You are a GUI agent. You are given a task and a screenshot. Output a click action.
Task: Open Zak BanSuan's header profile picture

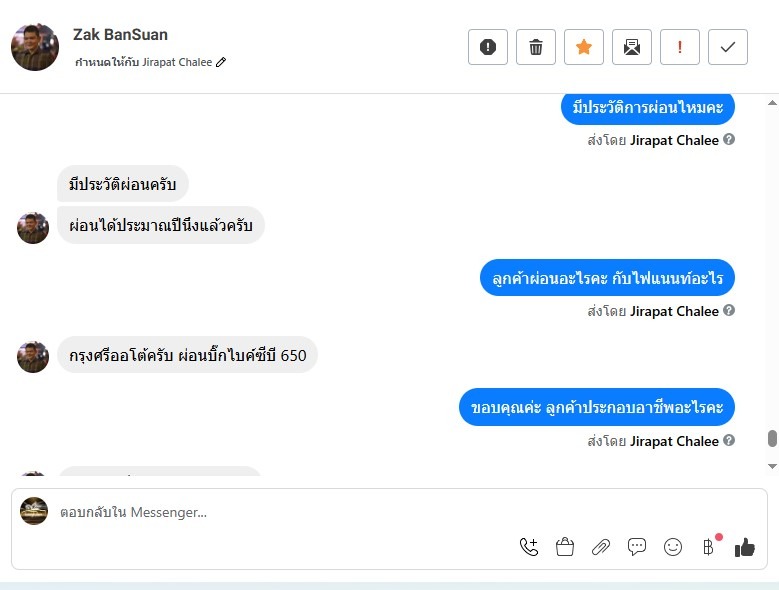35,47
